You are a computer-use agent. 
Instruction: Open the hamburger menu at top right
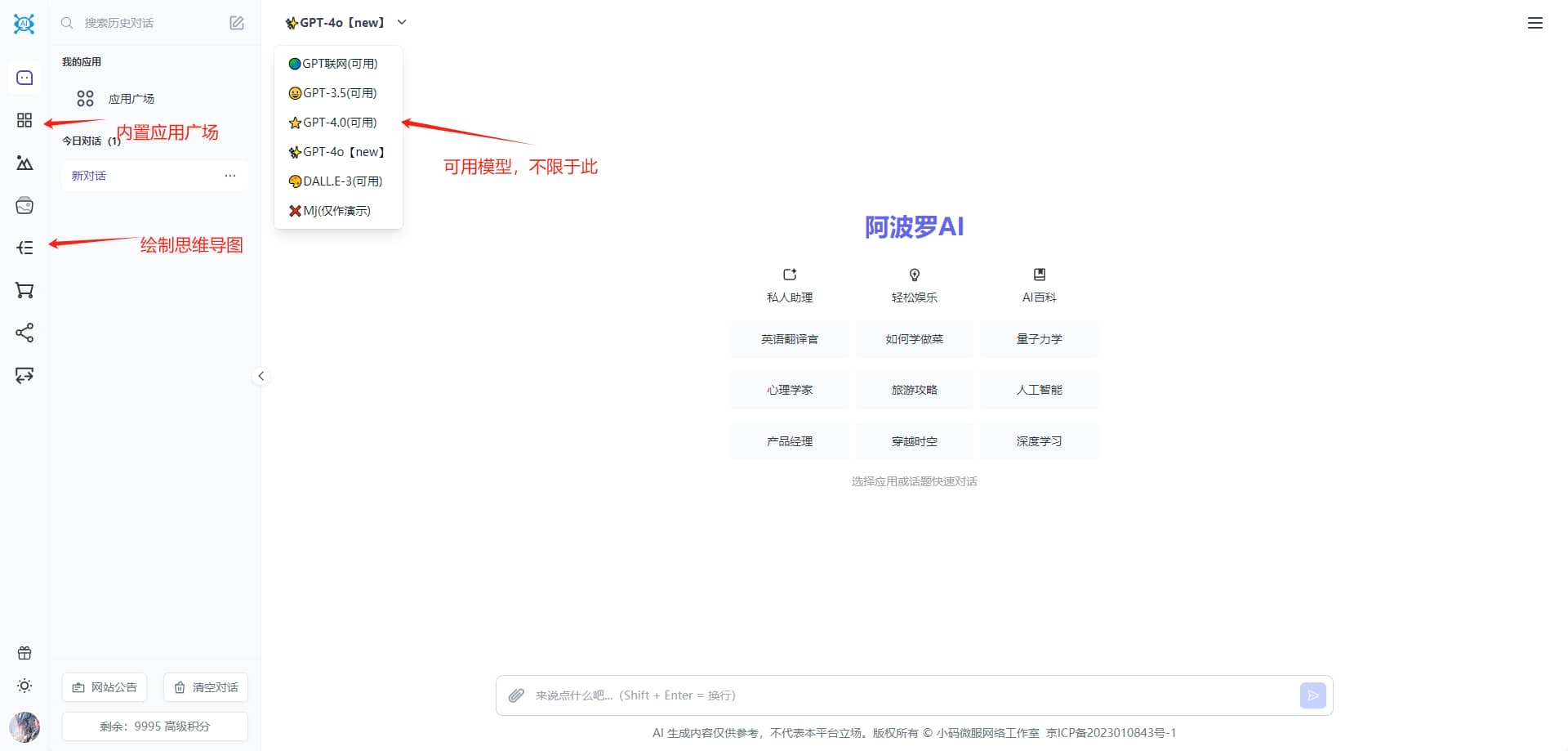tap(1535, 23)
